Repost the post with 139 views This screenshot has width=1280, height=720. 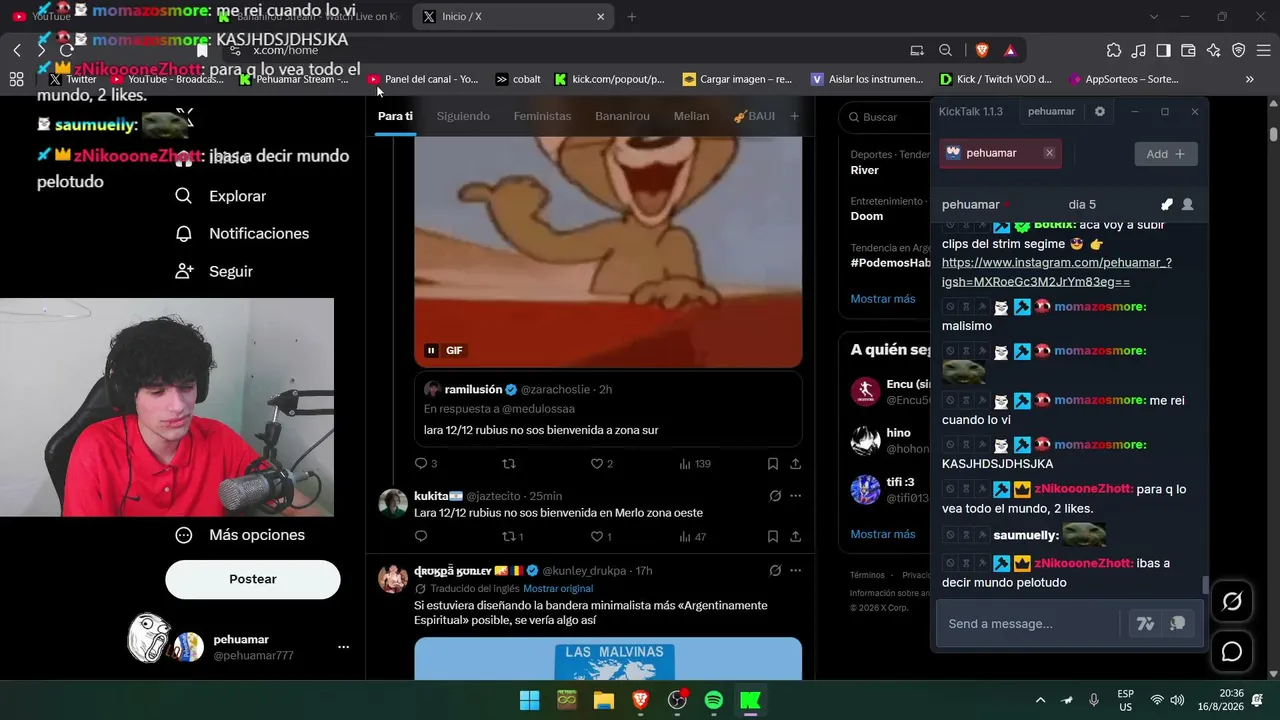509,464
